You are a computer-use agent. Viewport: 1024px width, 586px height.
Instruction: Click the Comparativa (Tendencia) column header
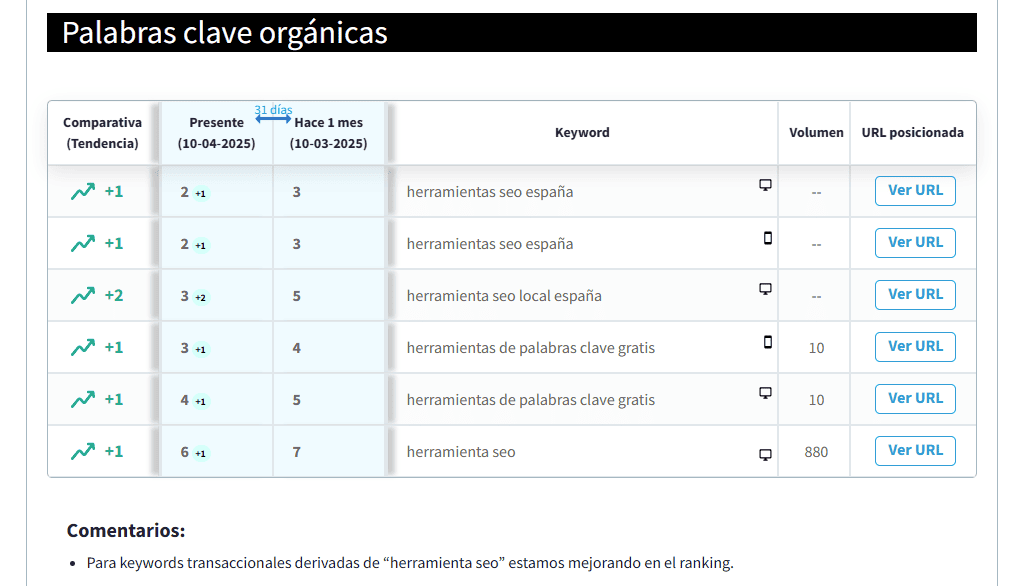tap(103, 133)
